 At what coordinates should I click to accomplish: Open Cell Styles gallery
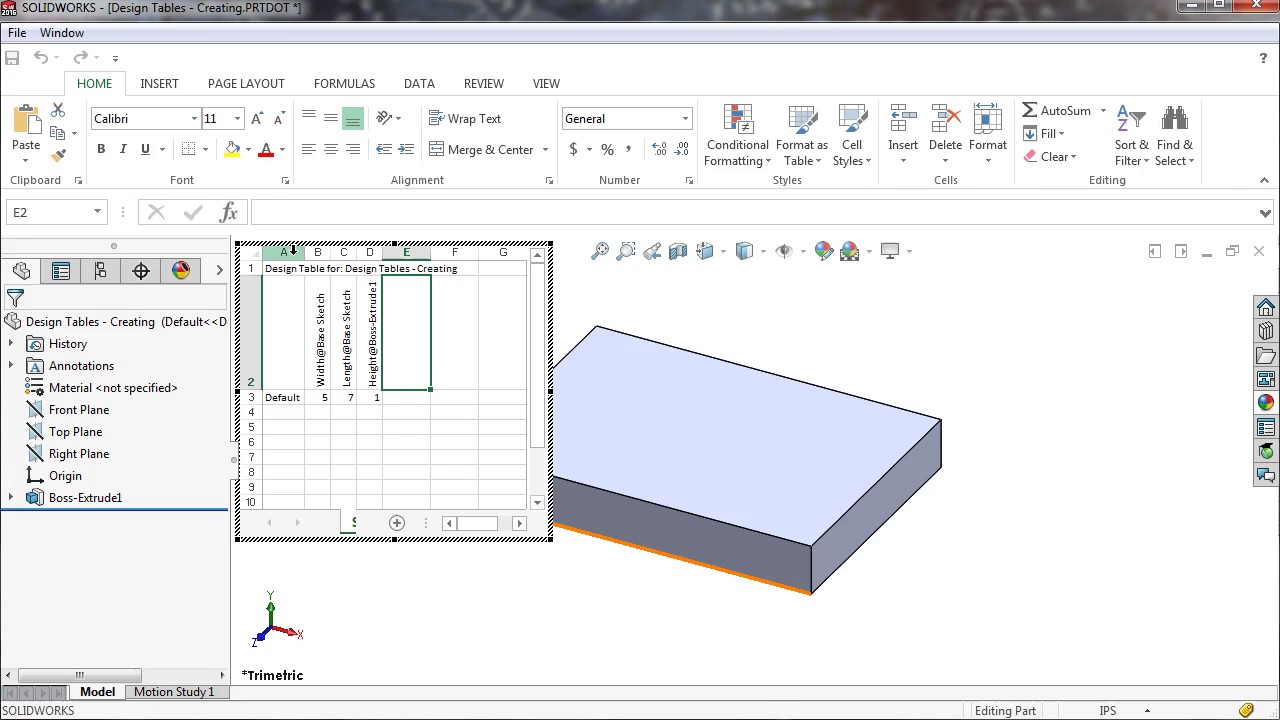point(852,136)
